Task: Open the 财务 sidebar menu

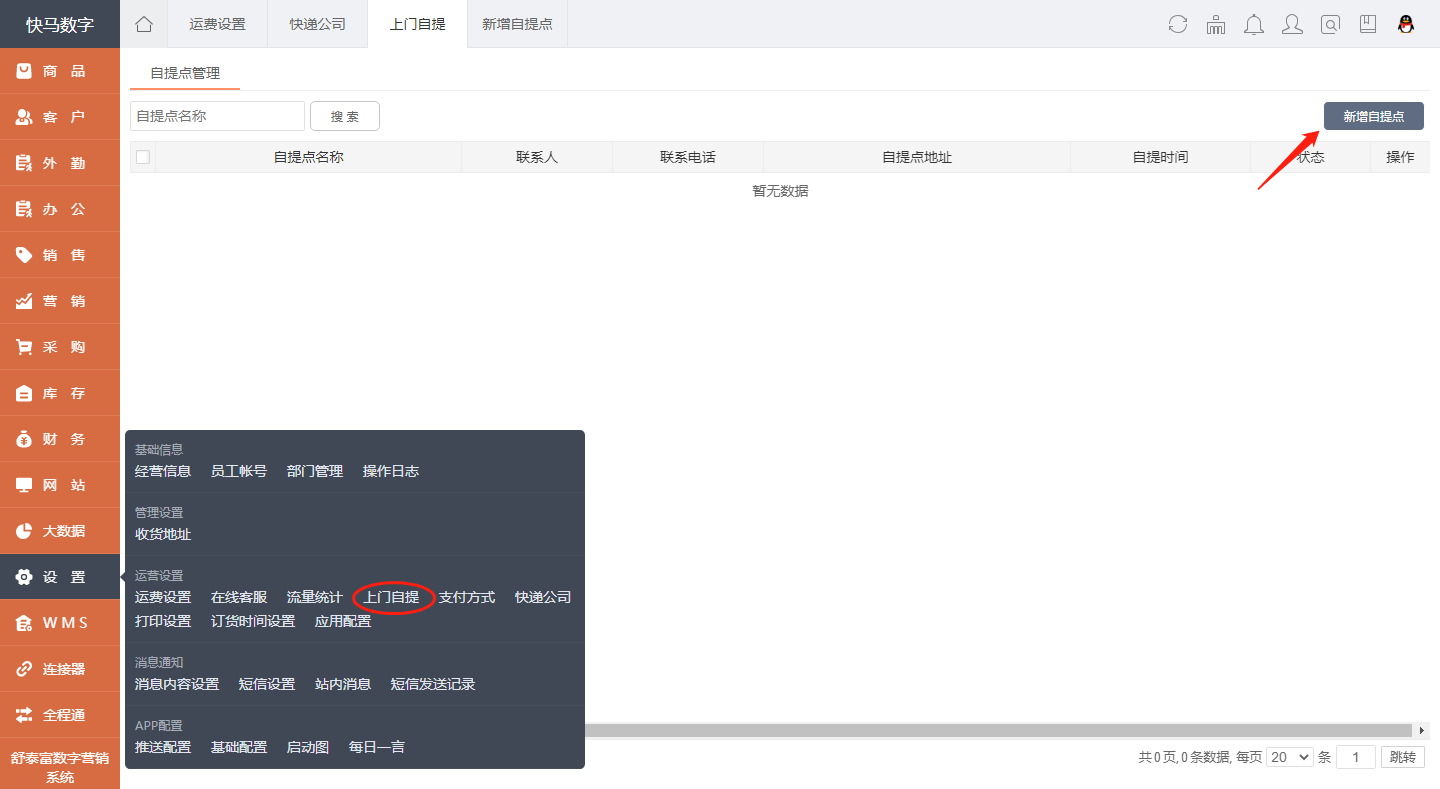Action: pyautogui.click(x=60, y=439)
